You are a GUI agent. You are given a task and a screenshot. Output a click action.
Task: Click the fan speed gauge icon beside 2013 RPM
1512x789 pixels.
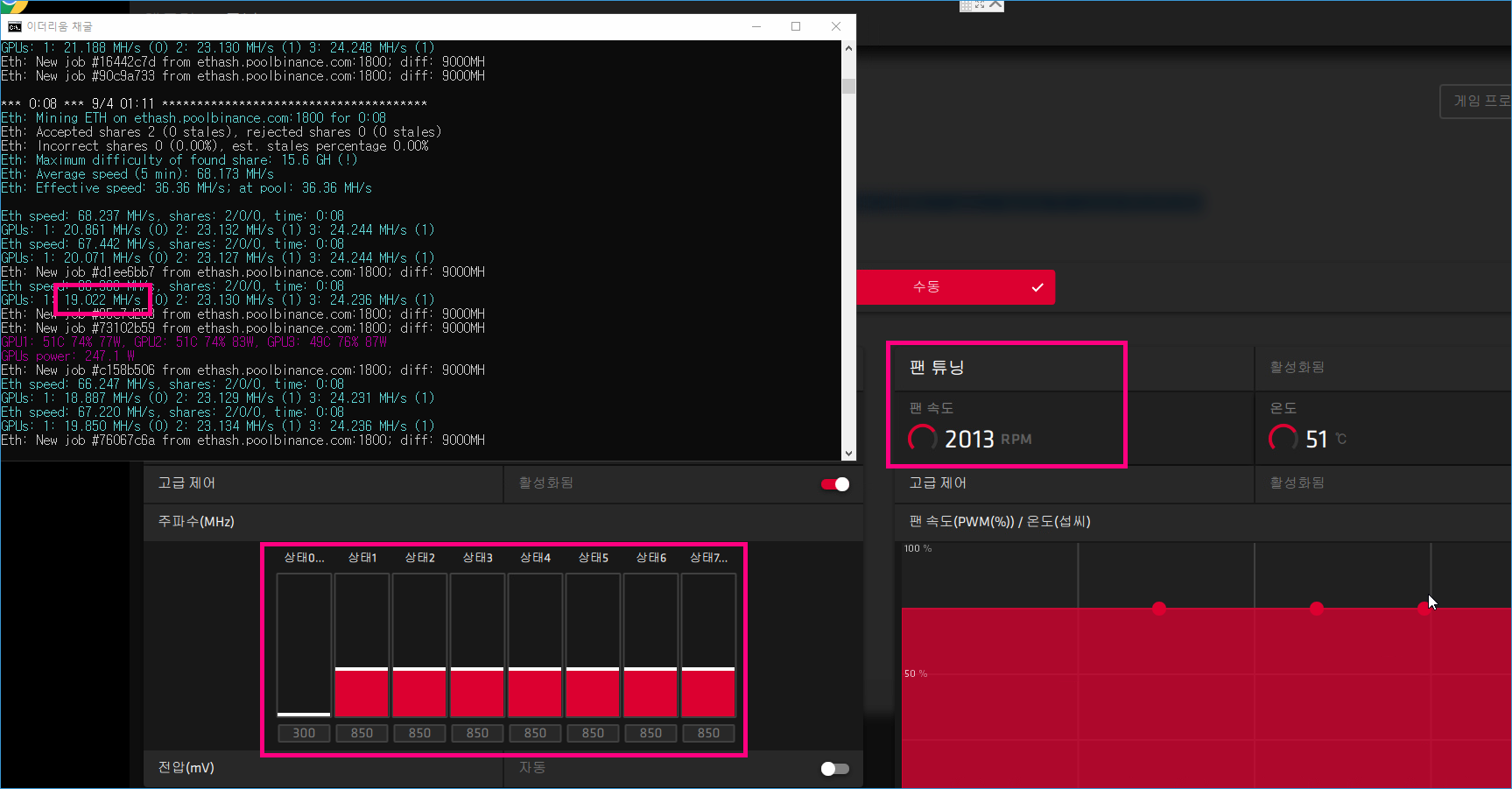coord(923,438)
